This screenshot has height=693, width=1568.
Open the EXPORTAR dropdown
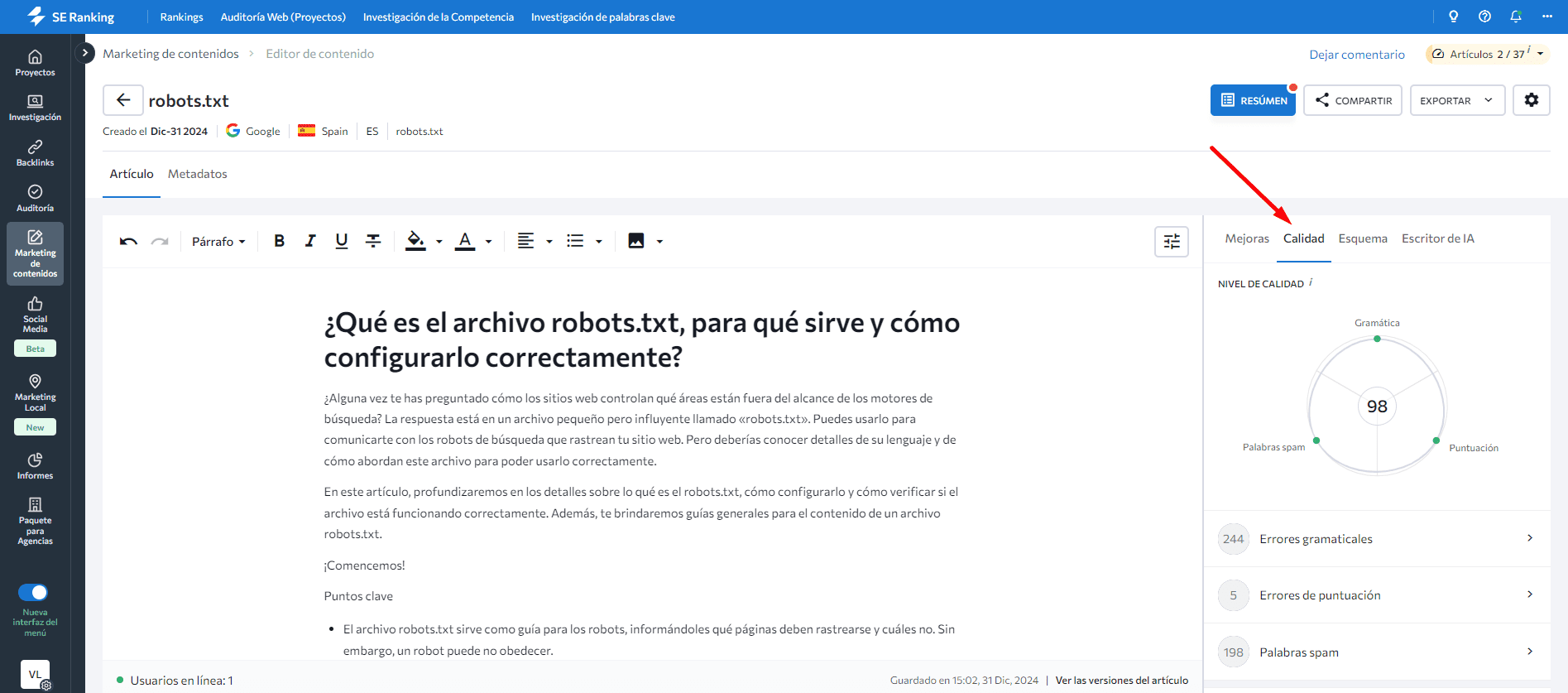click(x=1457, y=100)
